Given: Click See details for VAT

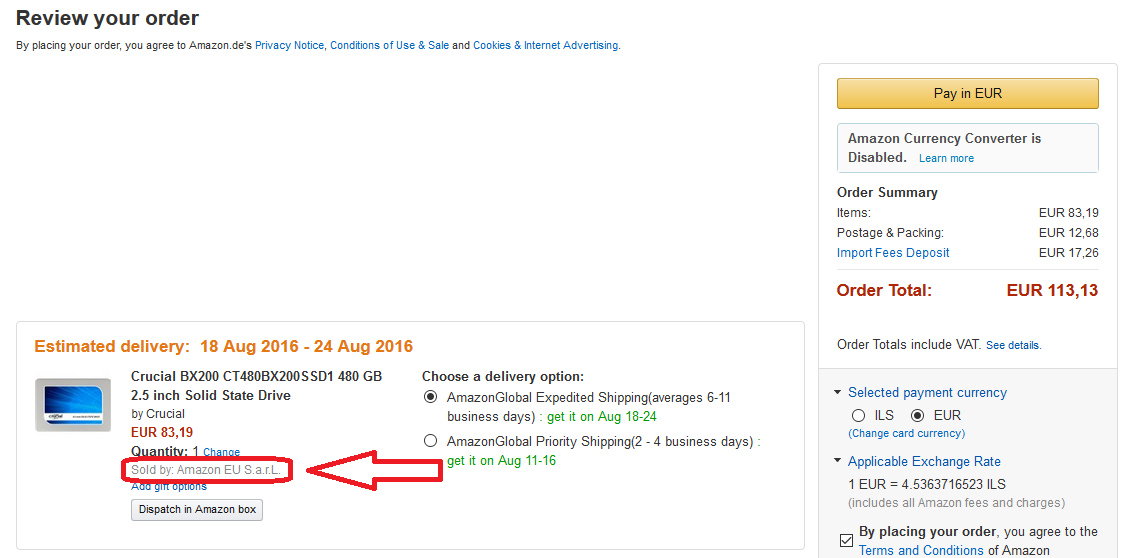Looking at the screenshot, I should 1012,345.
